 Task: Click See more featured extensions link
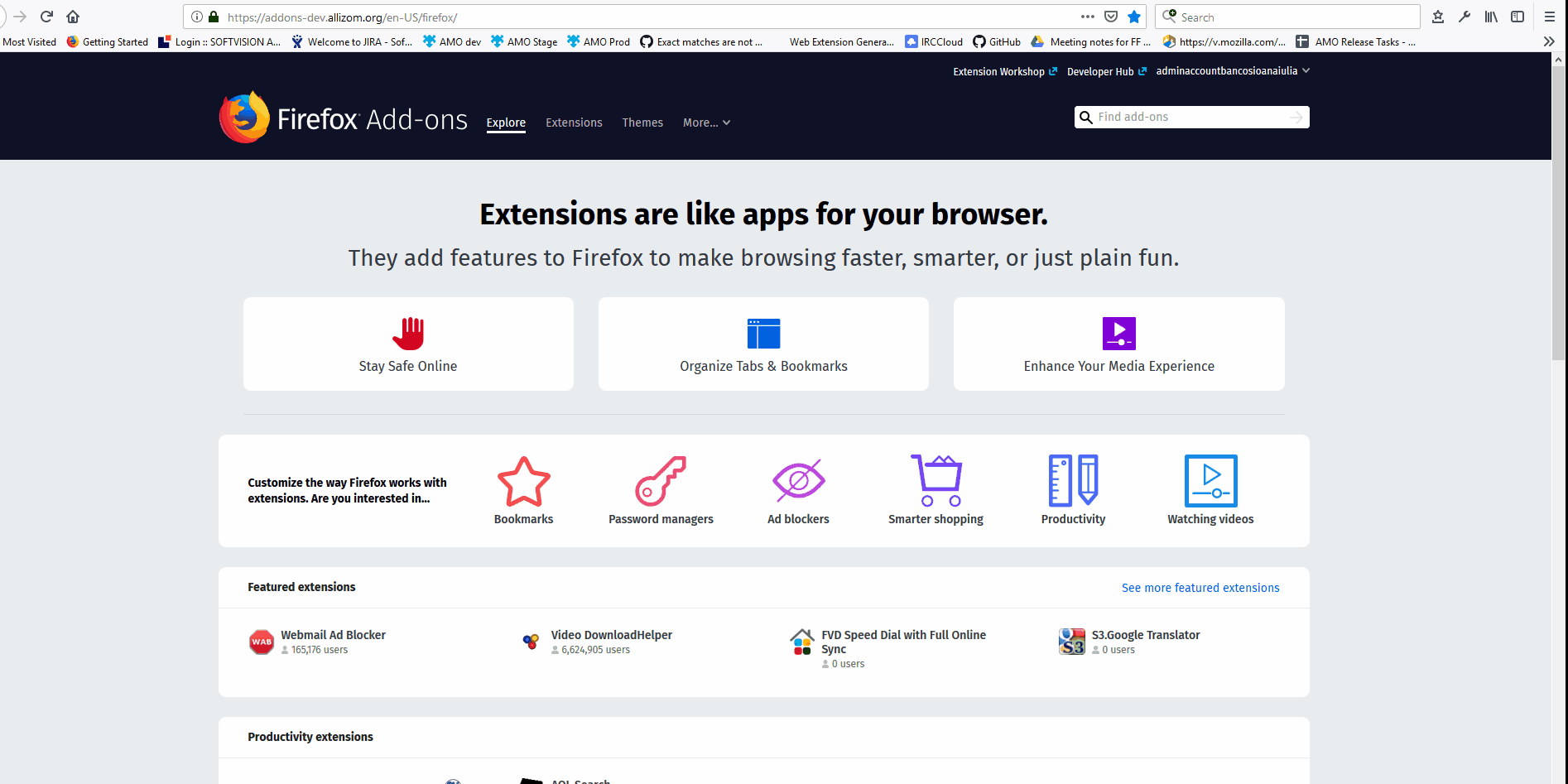coord(1200,587)
